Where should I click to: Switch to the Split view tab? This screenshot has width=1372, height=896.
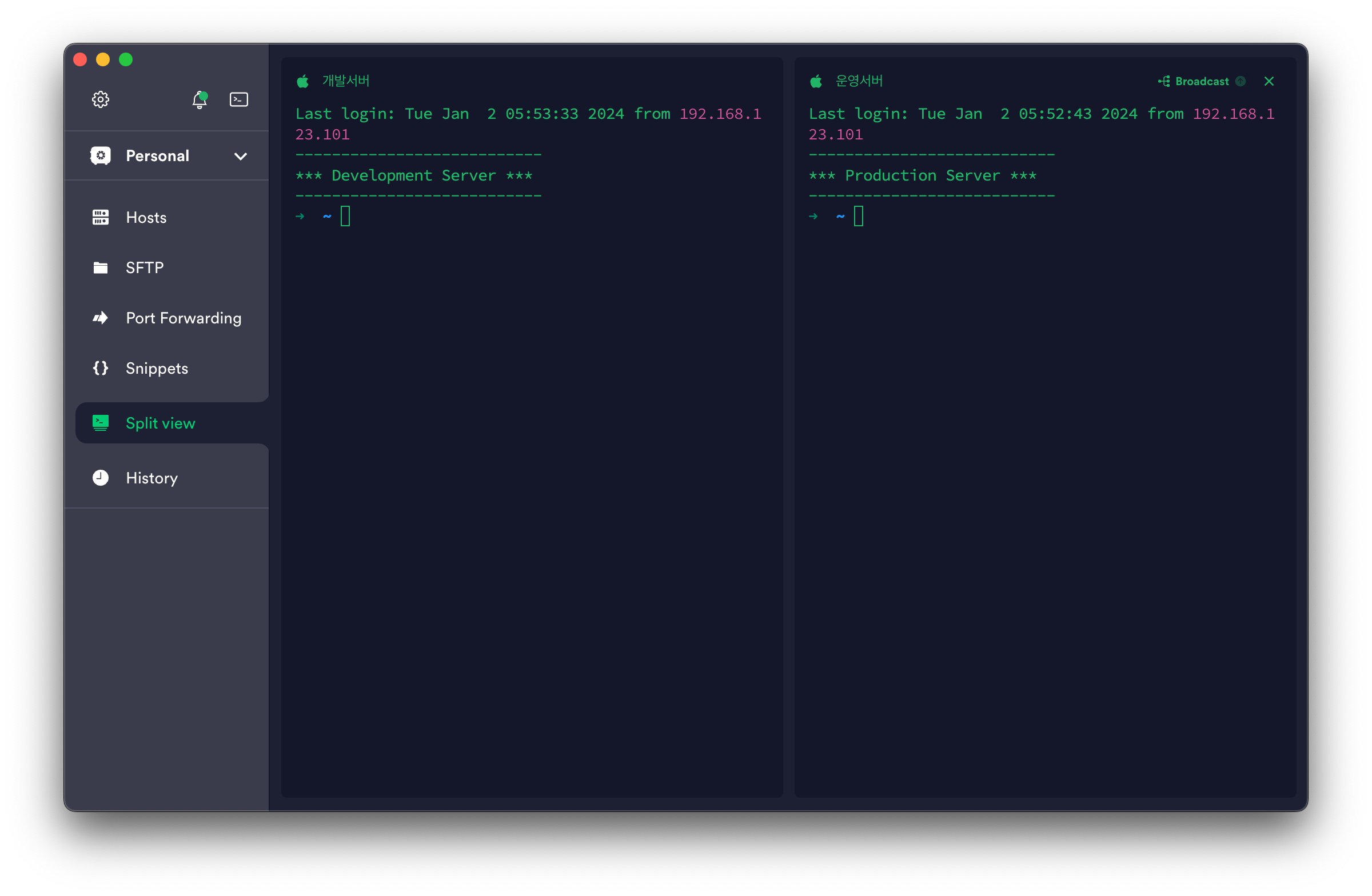160,423
